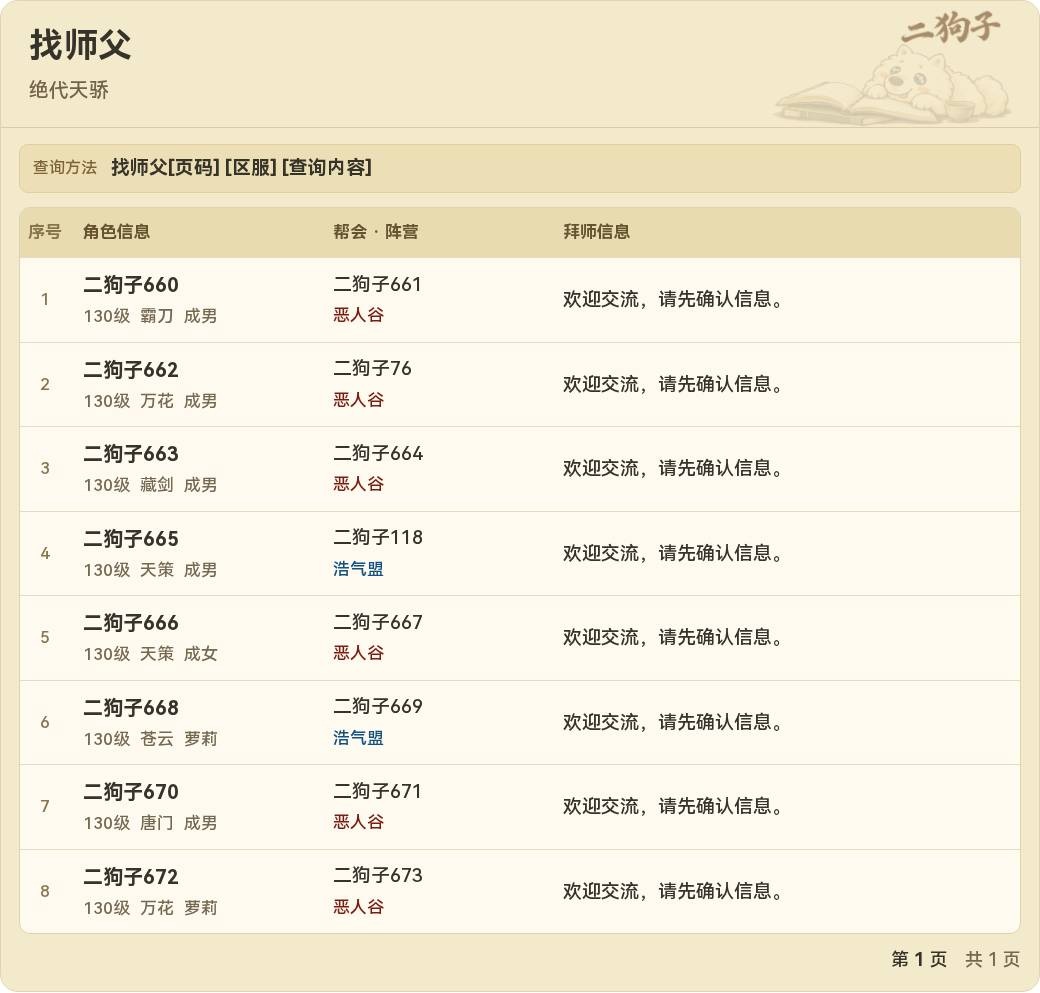Click the 找师父 page title
Image resolution: width=1040 pixels, height=993 pixels.
pos(80,45)
